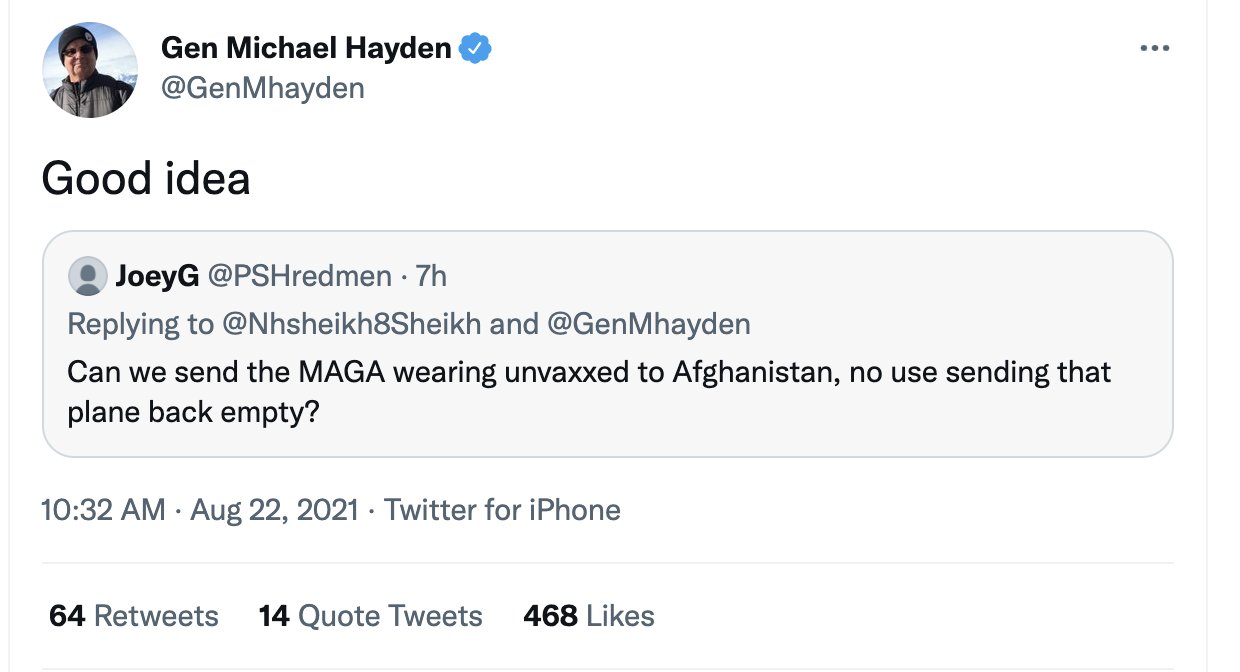Viewport: 1240px width, 672px height.
Task: Show the 14 Quote Tweets
Action: (x=370, y=615)
